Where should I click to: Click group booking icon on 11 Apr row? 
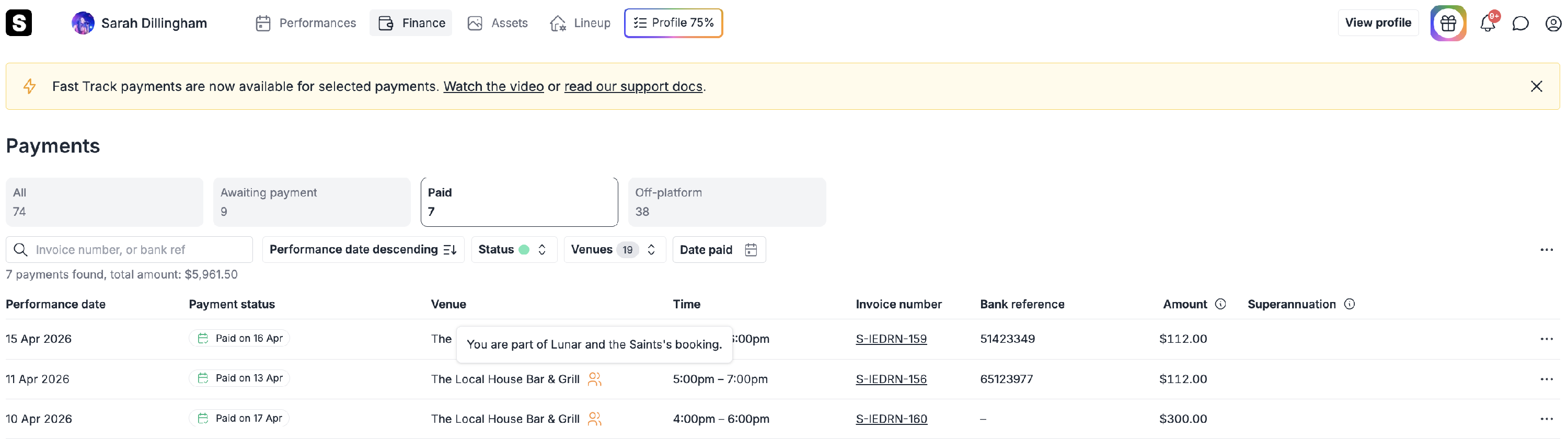(594, 379)
